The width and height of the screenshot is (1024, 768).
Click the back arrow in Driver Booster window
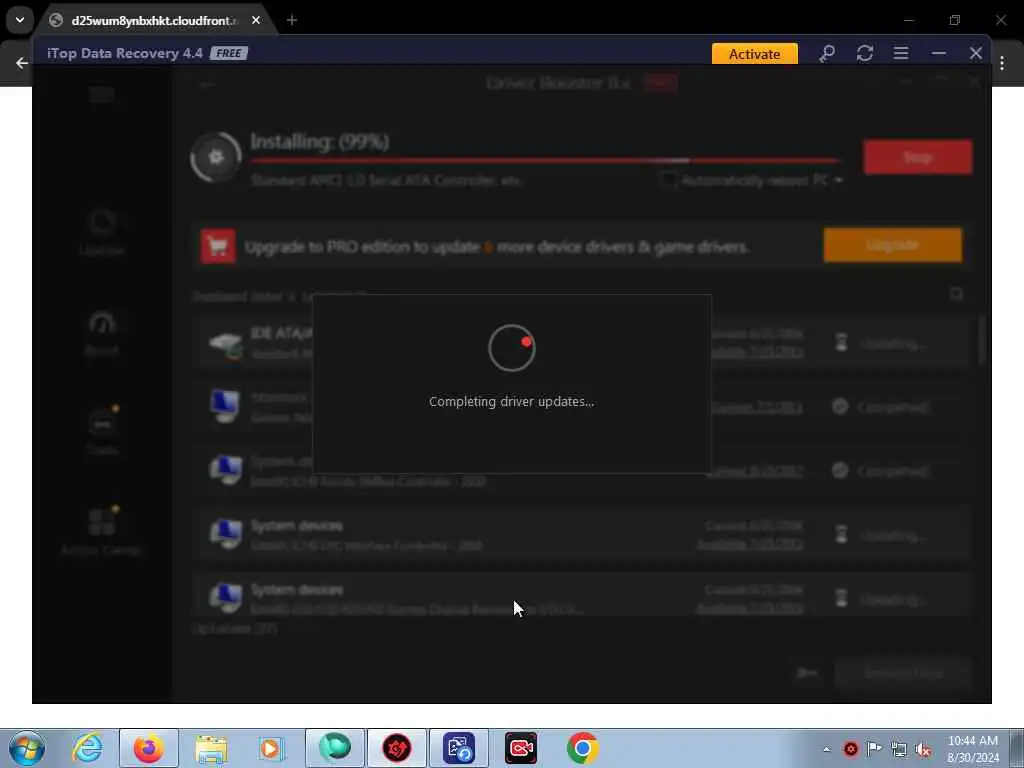point(207,85)
